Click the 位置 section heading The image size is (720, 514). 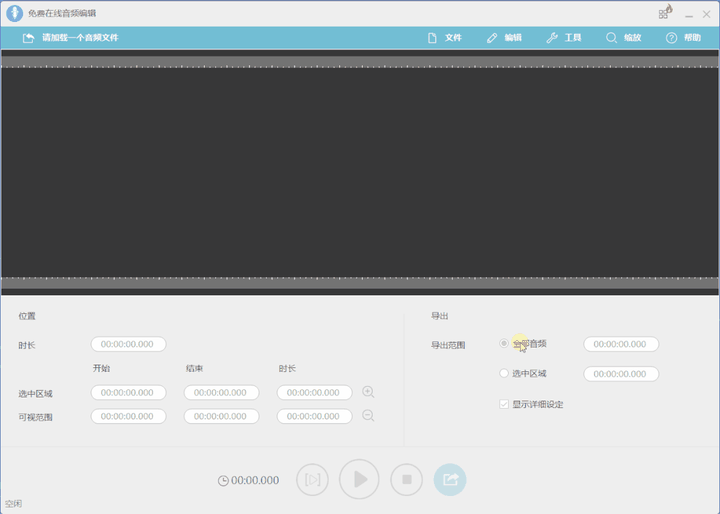click(27, 316)
